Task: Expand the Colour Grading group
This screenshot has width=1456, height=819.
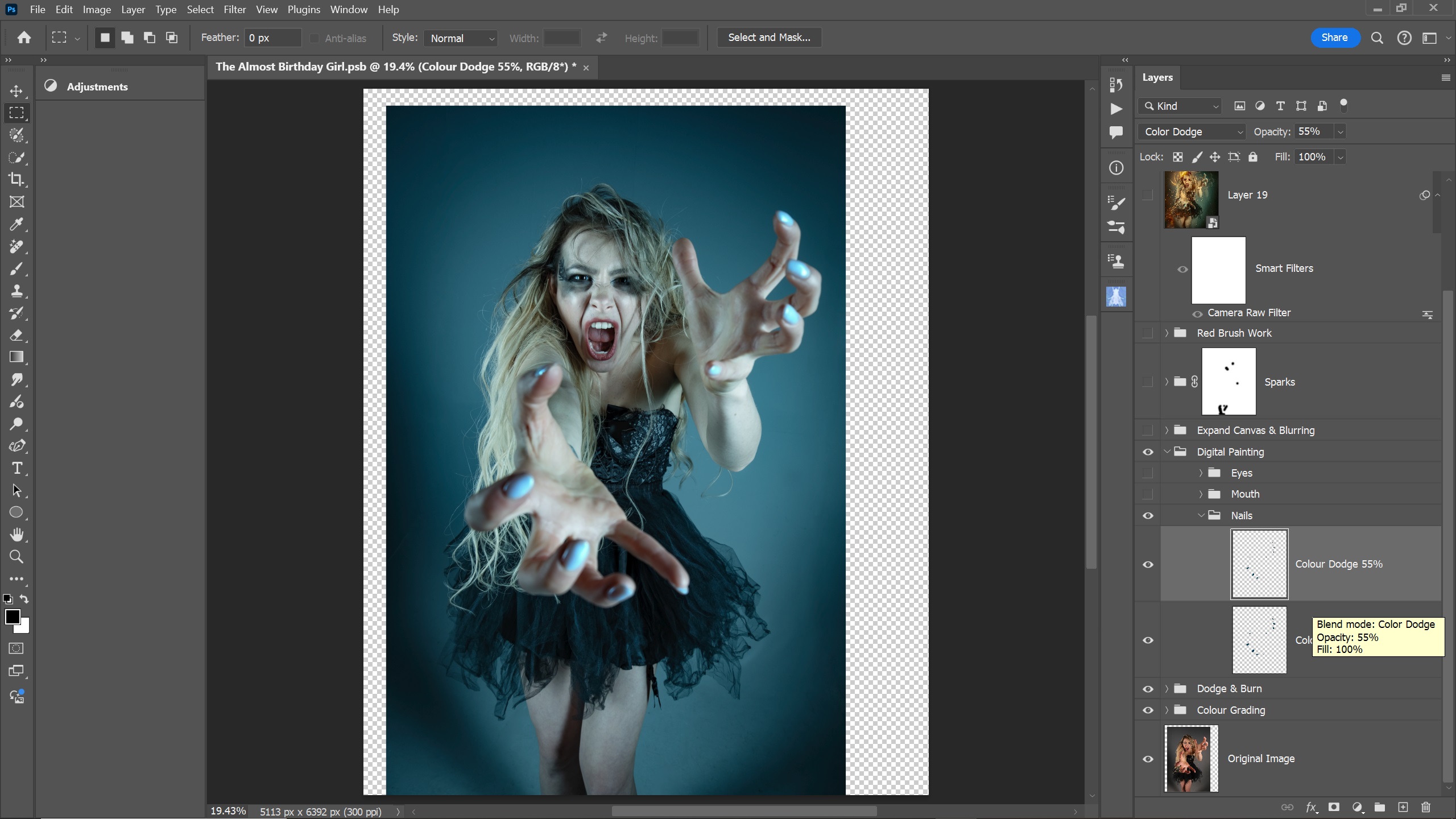Action: pos(1167,710)
